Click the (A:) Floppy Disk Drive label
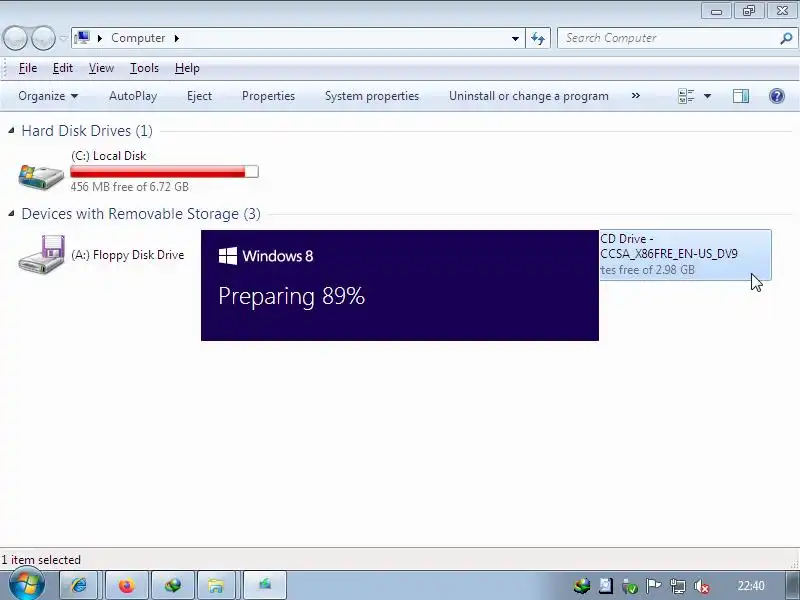This screenshot has height=600, width=800. tap(128, 255)
